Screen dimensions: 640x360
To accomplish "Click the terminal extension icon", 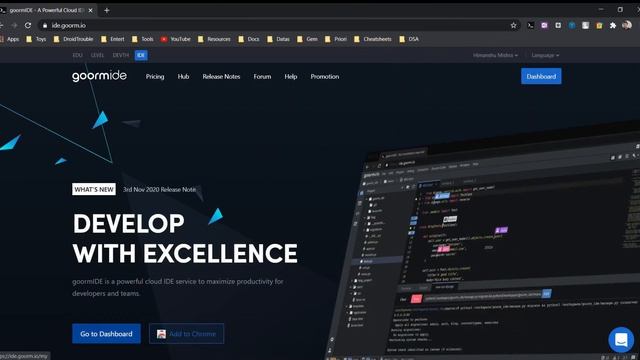I will tap(531, 25).
